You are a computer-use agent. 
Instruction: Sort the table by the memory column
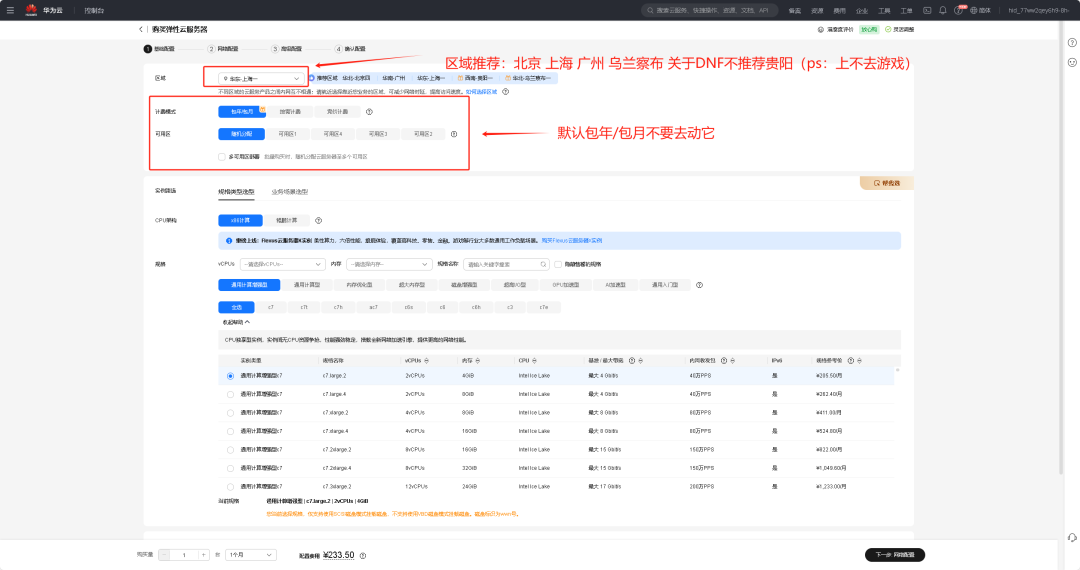click(x=477, y=361)
